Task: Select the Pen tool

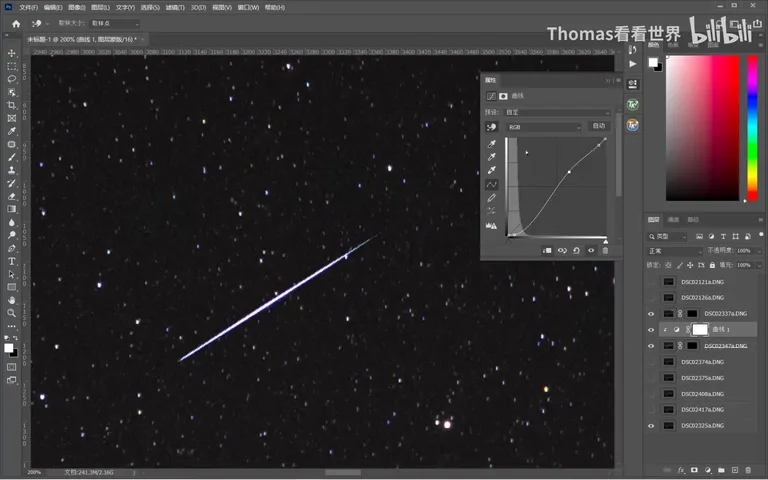Action: [x=12, y=248]
